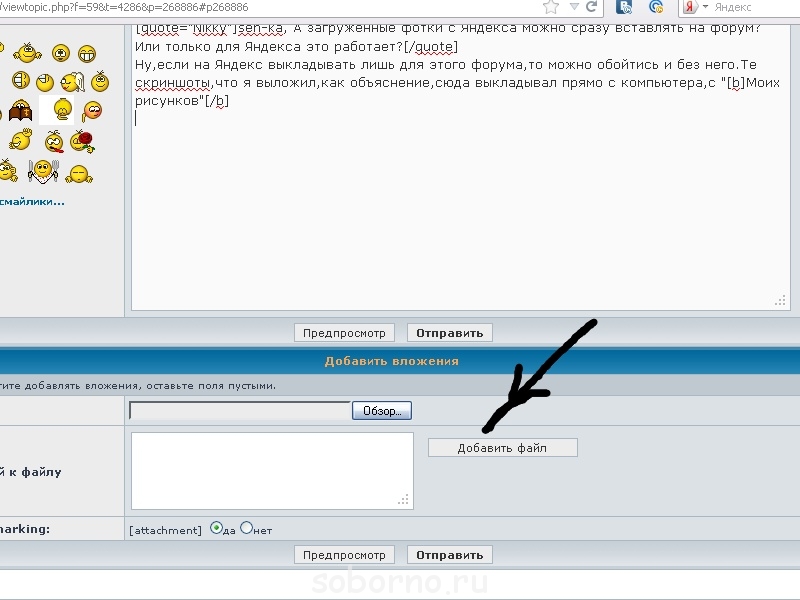800x600 pixels.
Task: Insert the angel smiley with wings
Action: tap(73, 81)
